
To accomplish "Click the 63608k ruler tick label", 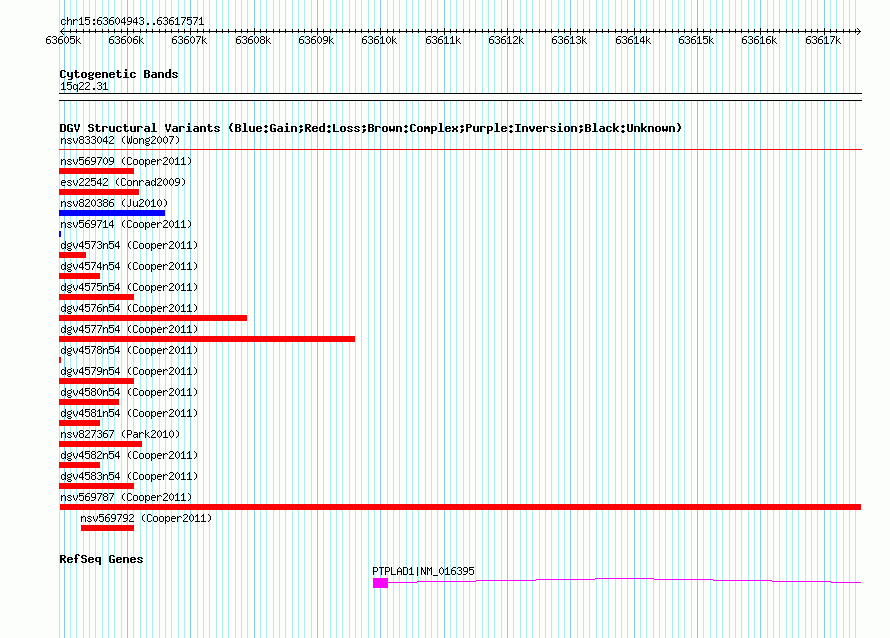I will click(x=253, y=40).
